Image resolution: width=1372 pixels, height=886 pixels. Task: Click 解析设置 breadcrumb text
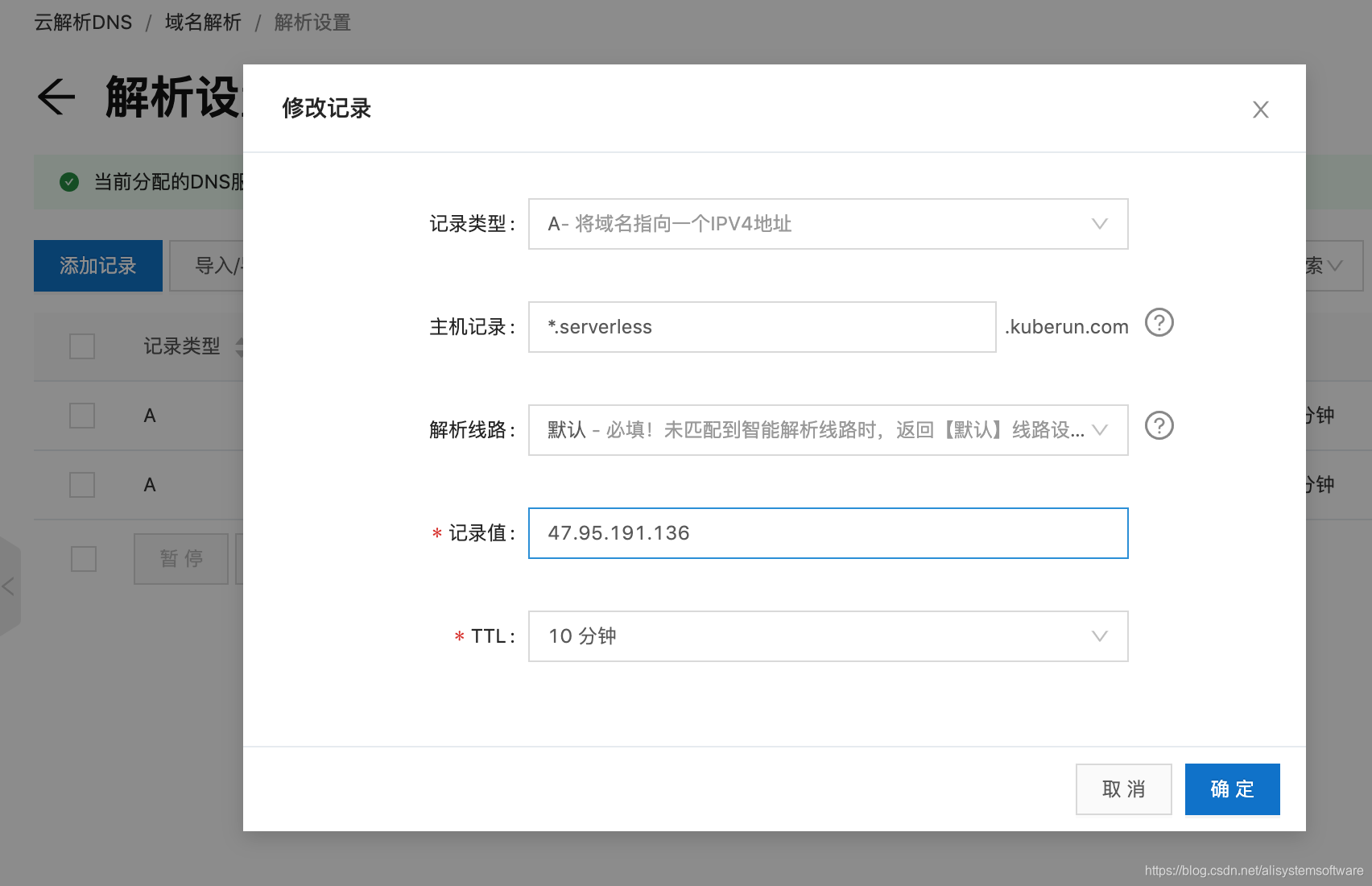click(x=312, y=23)
